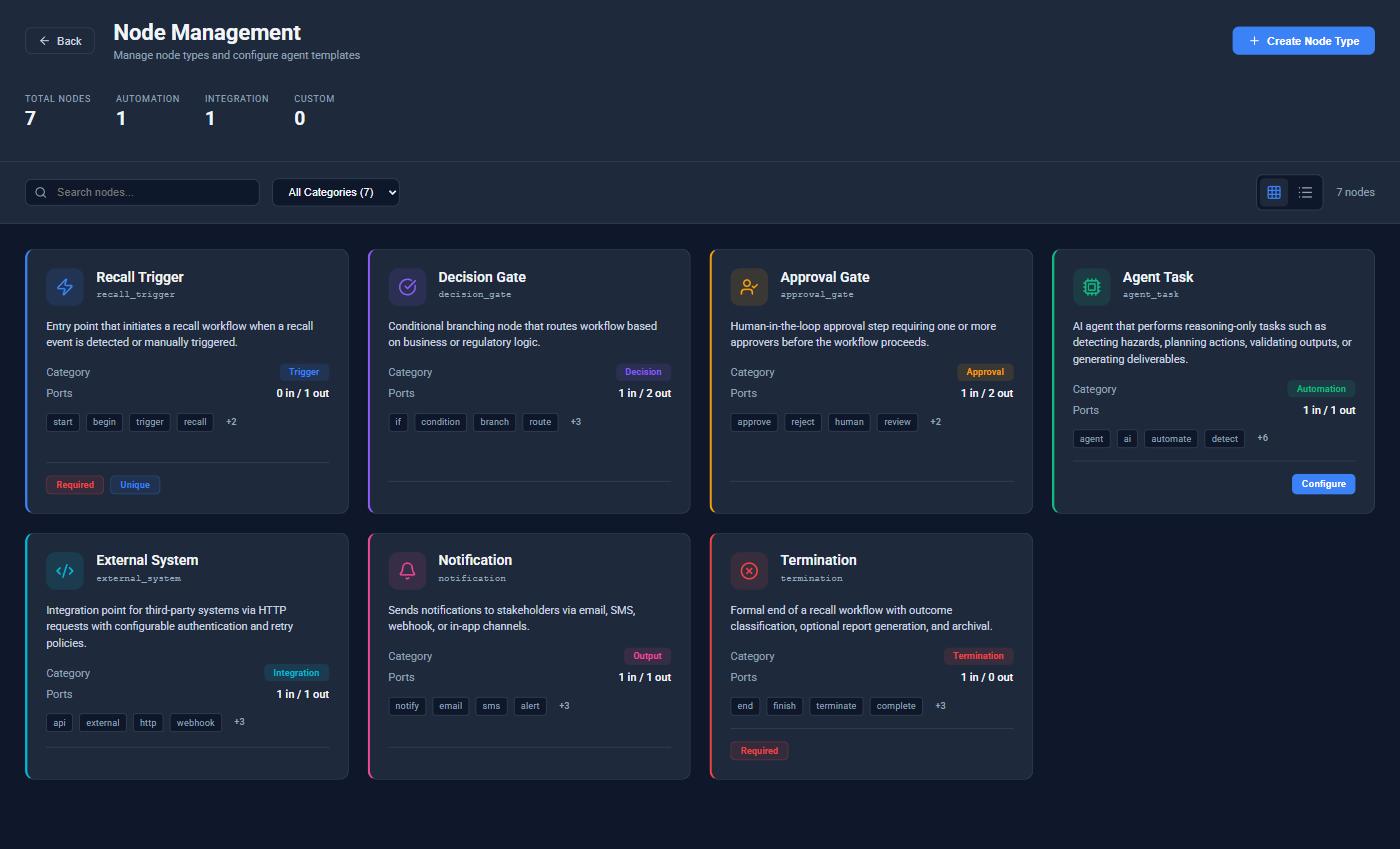Click the Decision Gate checkmark circle icon
The height and width of the screenshot is (849, 1400).
click(407, 287)
